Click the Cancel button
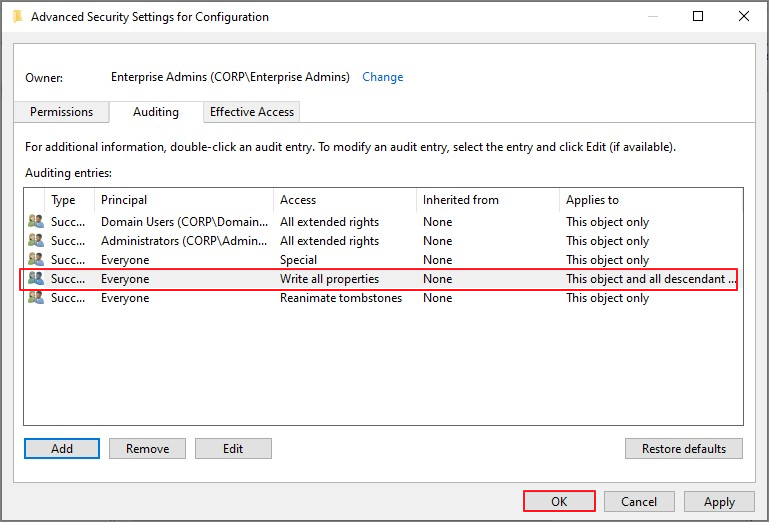 pyautogui.click(x=639, y=501)
